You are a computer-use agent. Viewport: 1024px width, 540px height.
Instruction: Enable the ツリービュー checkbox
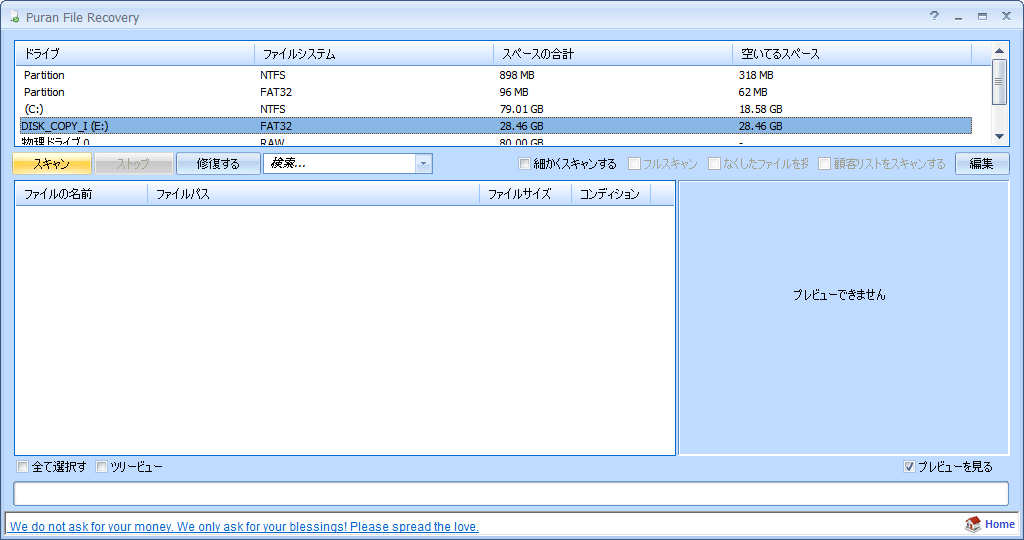coord(102,467)
